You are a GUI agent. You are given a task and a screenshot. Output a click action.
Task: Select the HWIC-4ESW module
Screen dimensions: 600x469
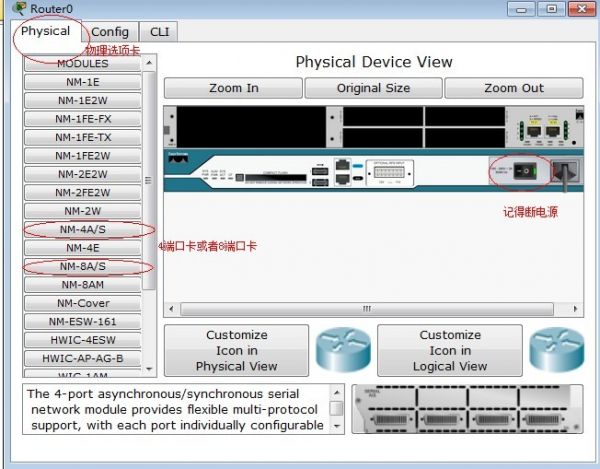pyautogui.click(x=83, y=340)
